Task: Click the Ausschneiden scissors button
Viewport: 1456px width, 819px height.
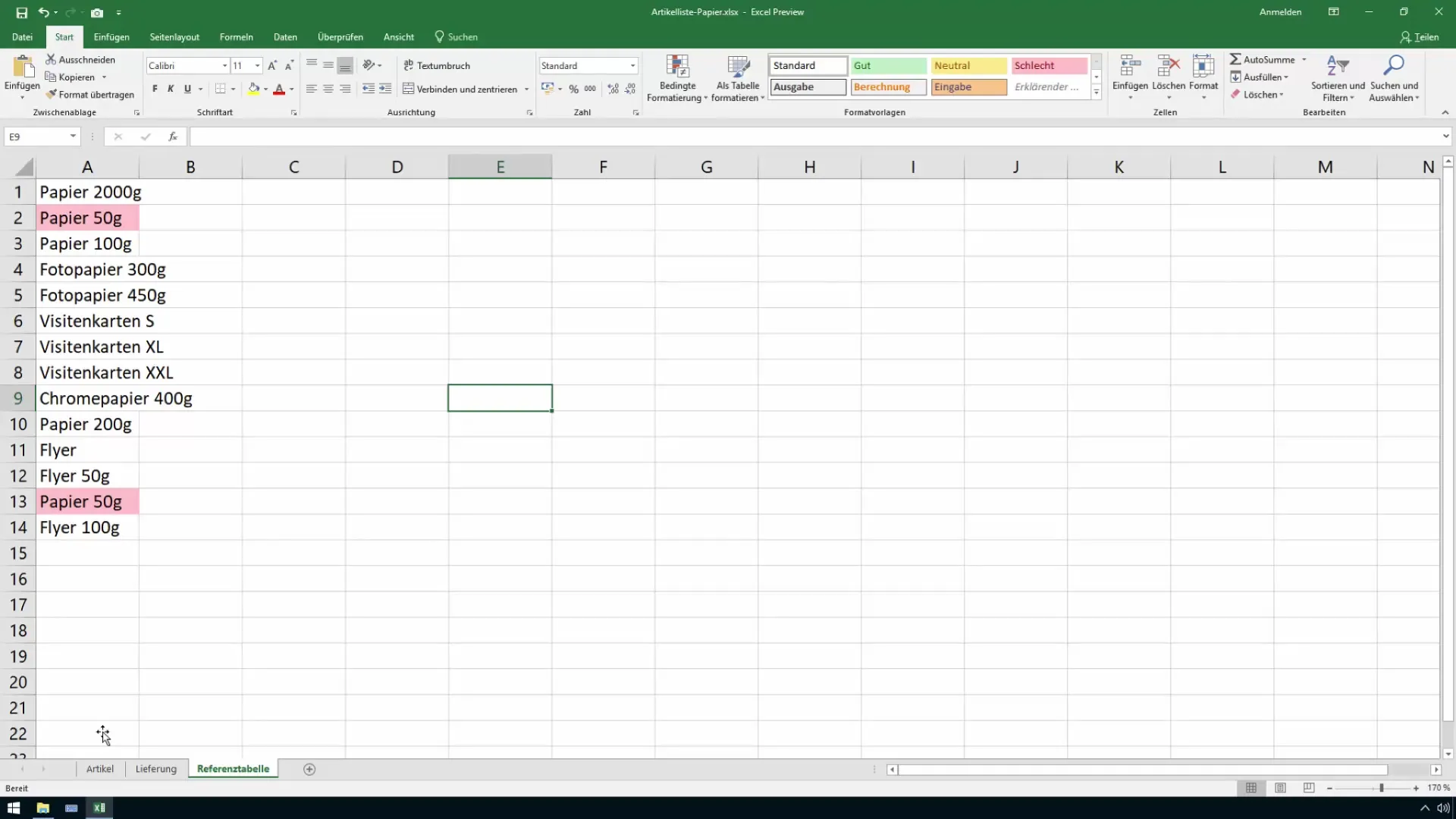Action: pos(80,59)
